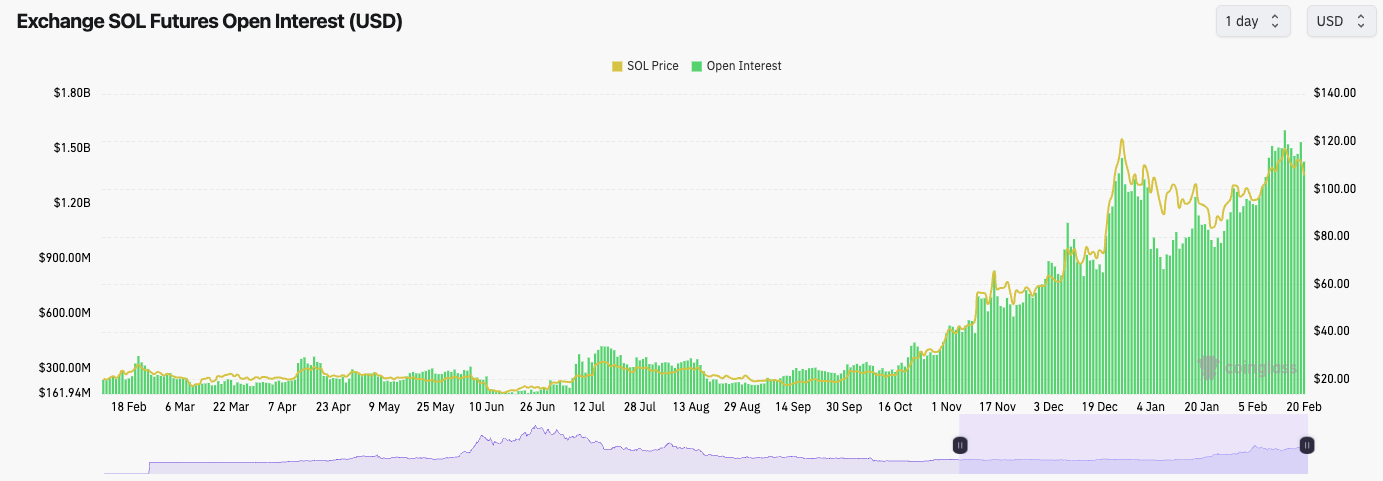The width and height of the screenshot is (1383, 481).
Task: Click the chevron arrows beside "USD"
Action: tap(1360, 21)
